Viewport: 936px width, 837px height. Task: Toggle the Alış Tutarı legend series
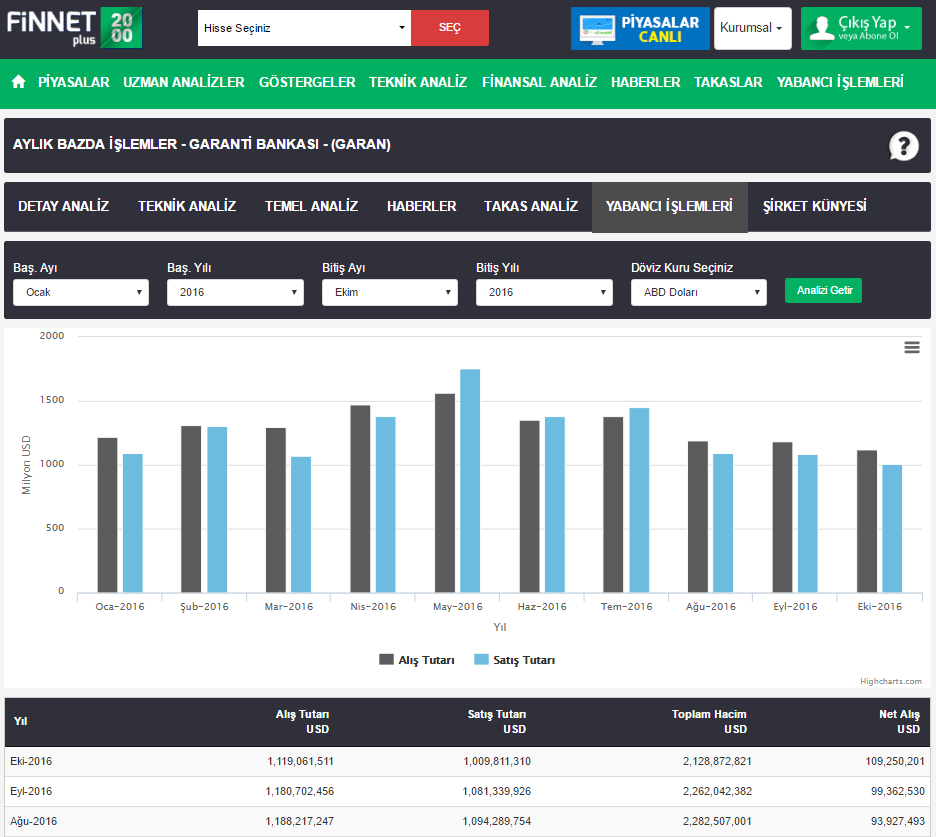pos(417,660)
